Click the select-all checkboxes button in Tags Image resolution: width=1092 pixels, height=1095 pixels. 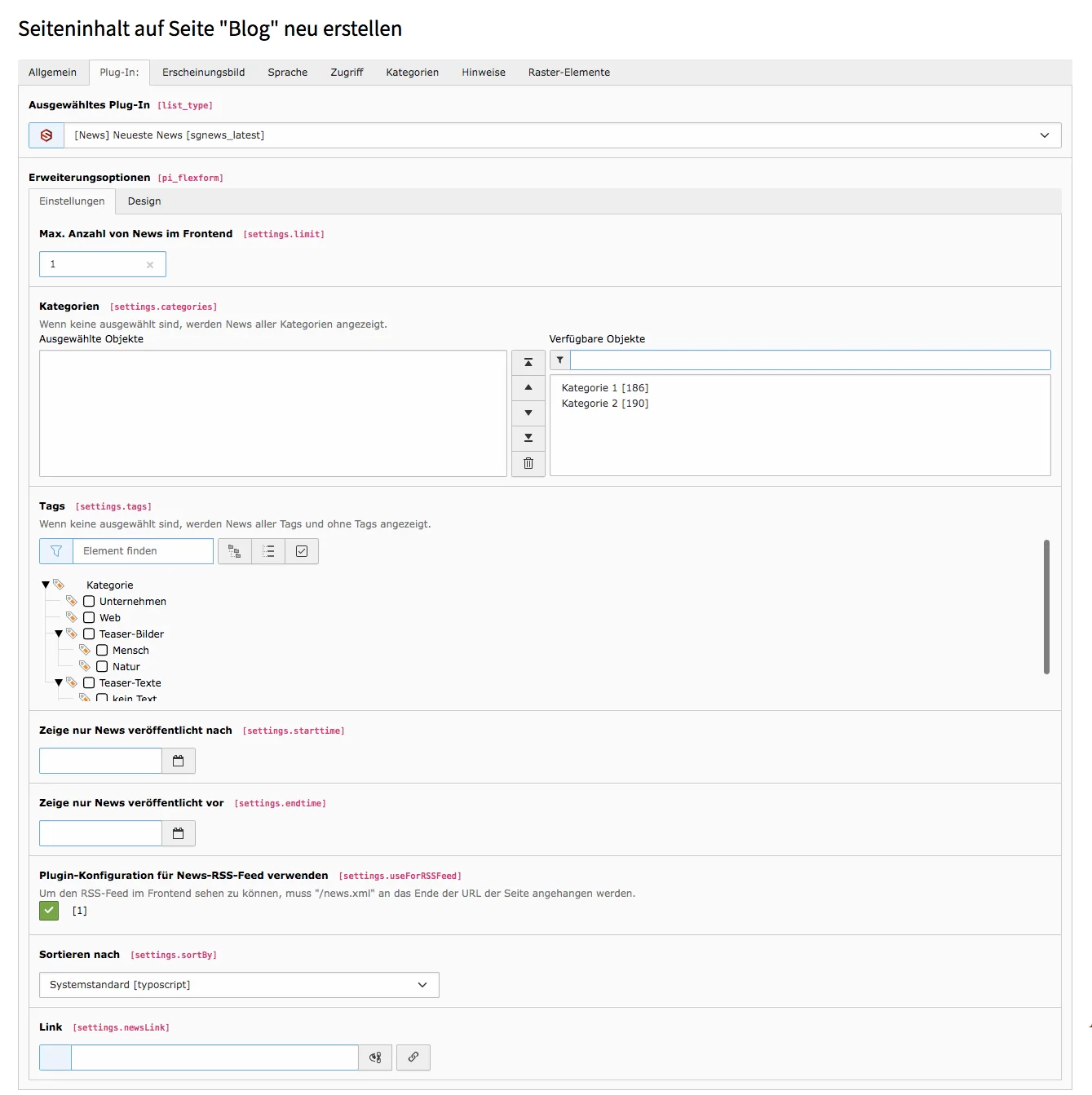click(x=301, y=551)
